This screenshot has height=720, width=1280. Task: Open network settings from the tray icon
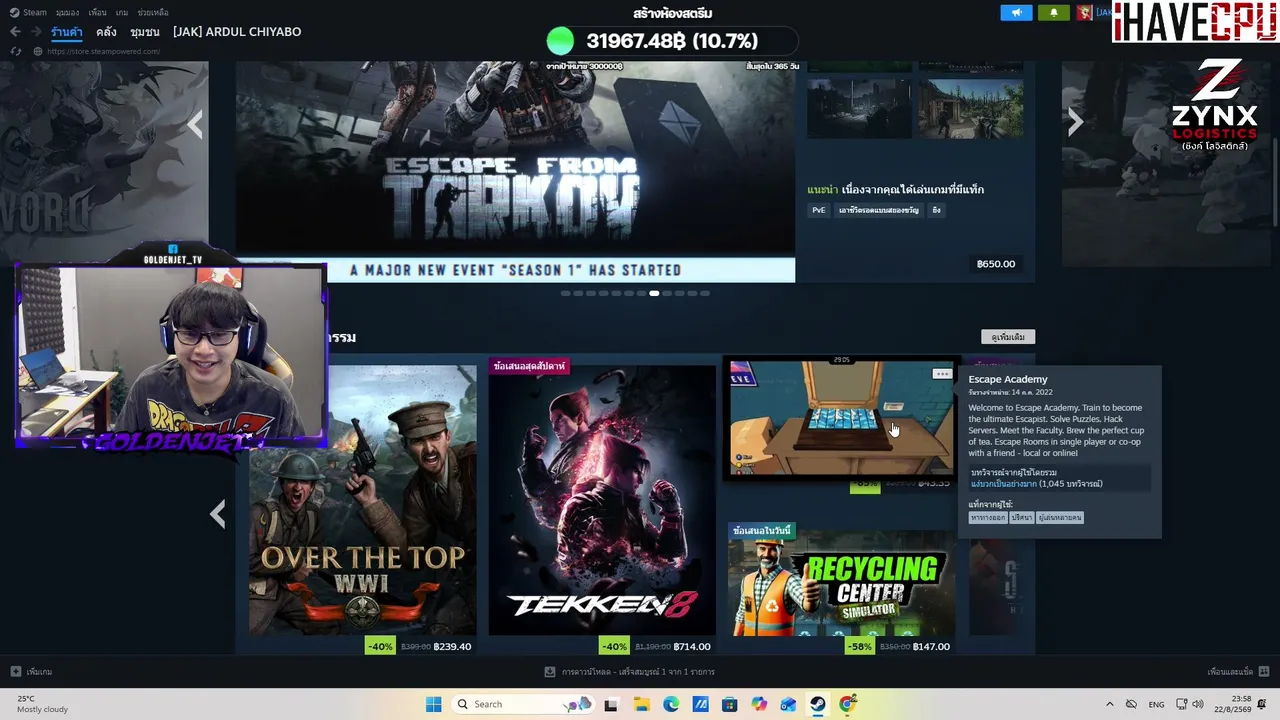pyautogui.click(x=1181, y=704)
